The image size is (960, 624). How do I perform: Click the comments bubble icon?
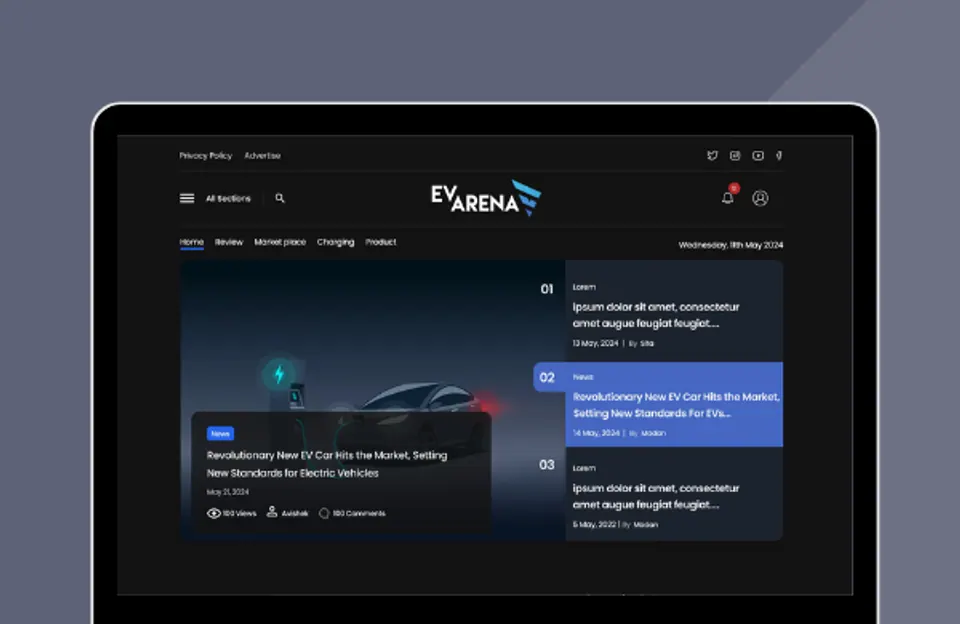(x=324, y=513)
